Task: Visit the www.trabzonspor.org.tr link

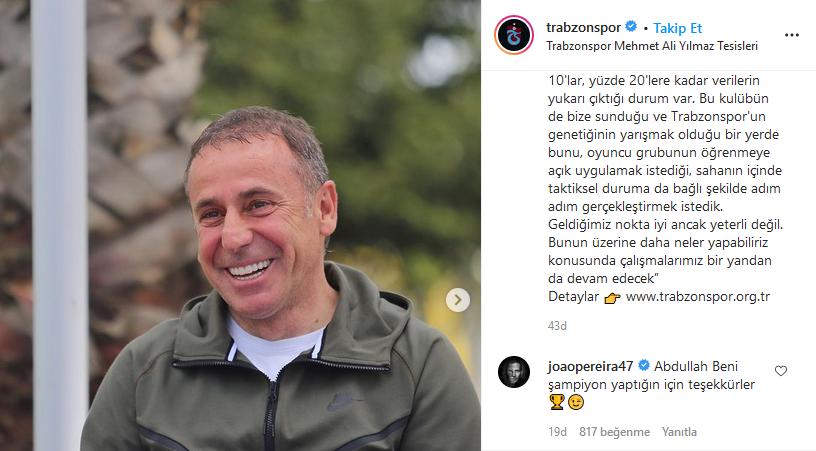Action: [x=698, y=297]
